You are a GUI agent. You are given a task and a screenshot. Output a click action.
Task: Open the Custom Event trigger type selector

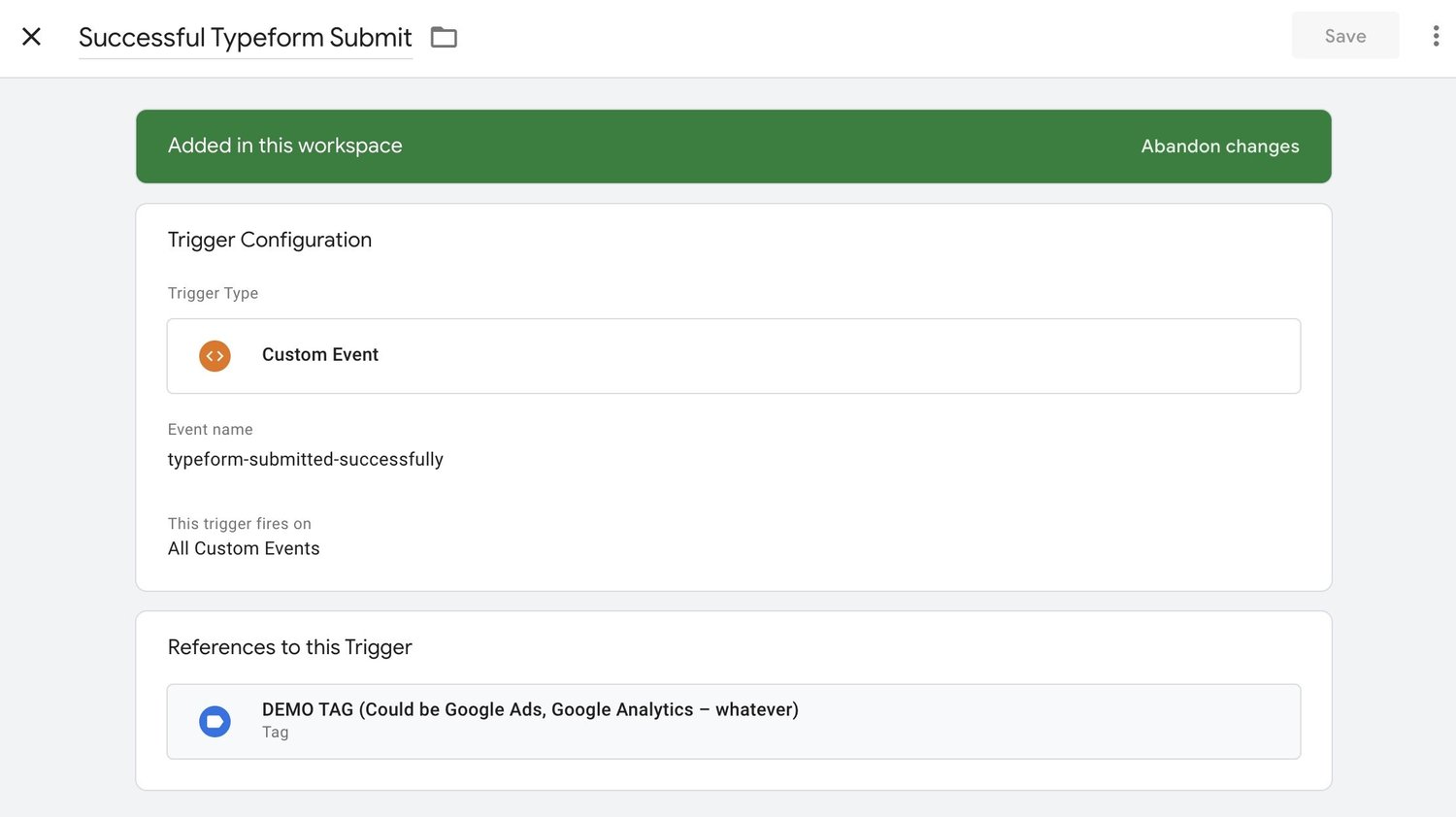tap(734, 356)
